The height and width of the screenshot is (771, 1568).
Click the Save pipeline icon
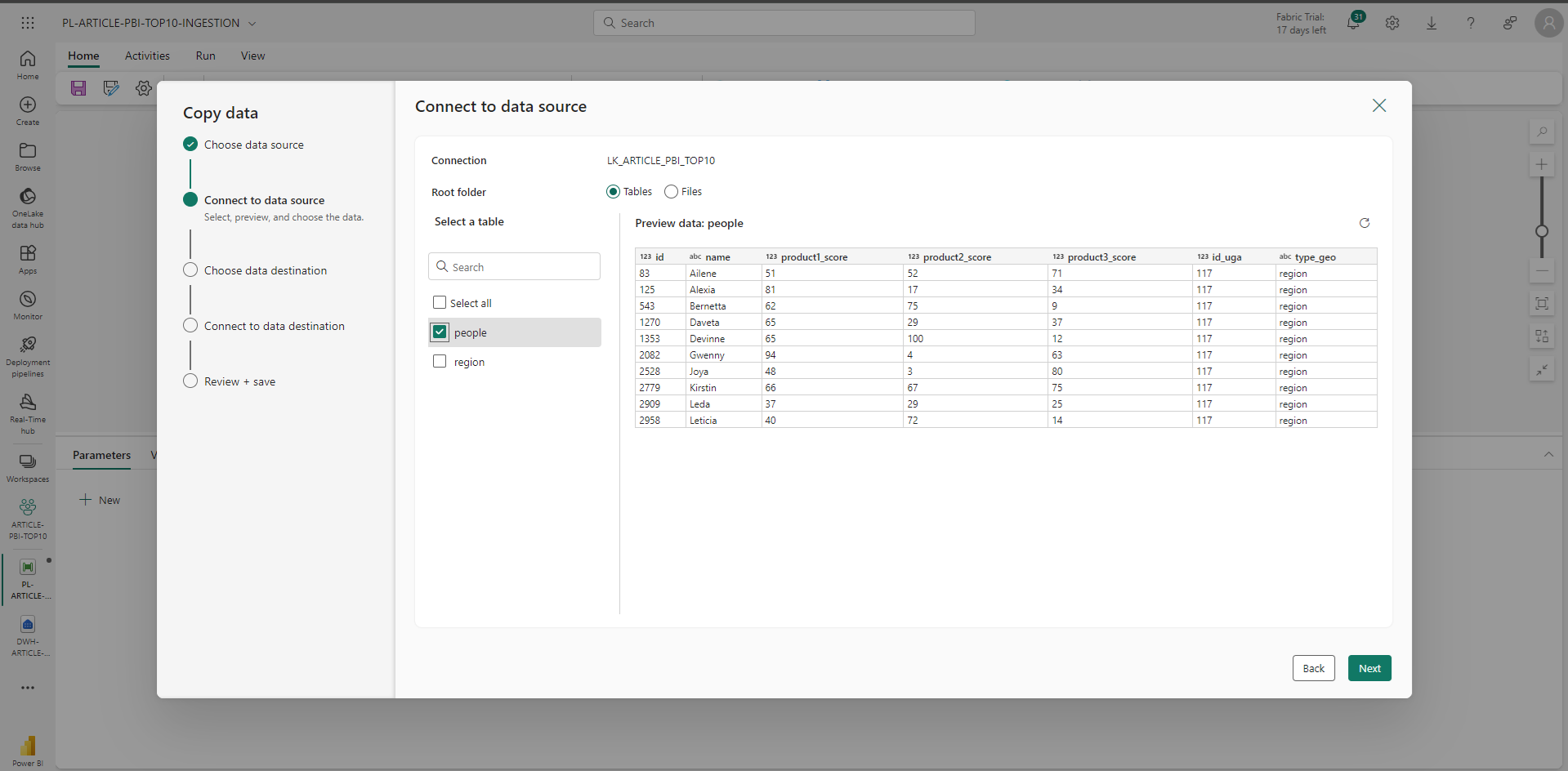click(78, 88)
